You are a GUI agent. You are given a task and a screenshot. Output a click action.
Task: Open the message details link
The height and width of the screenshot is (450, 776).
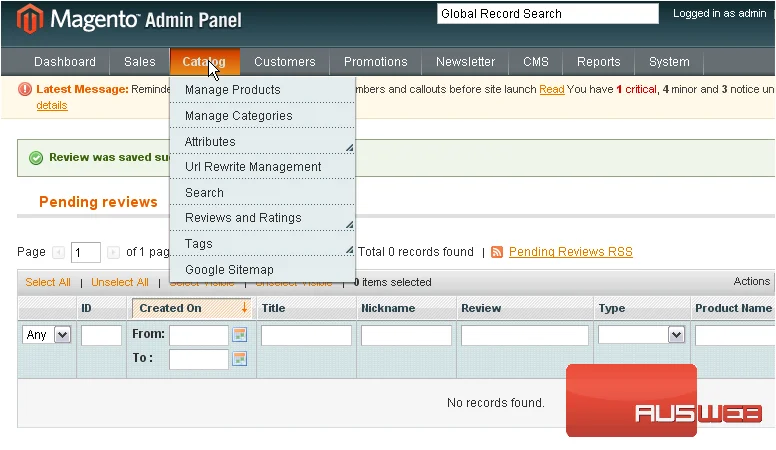tap(52, 105)
